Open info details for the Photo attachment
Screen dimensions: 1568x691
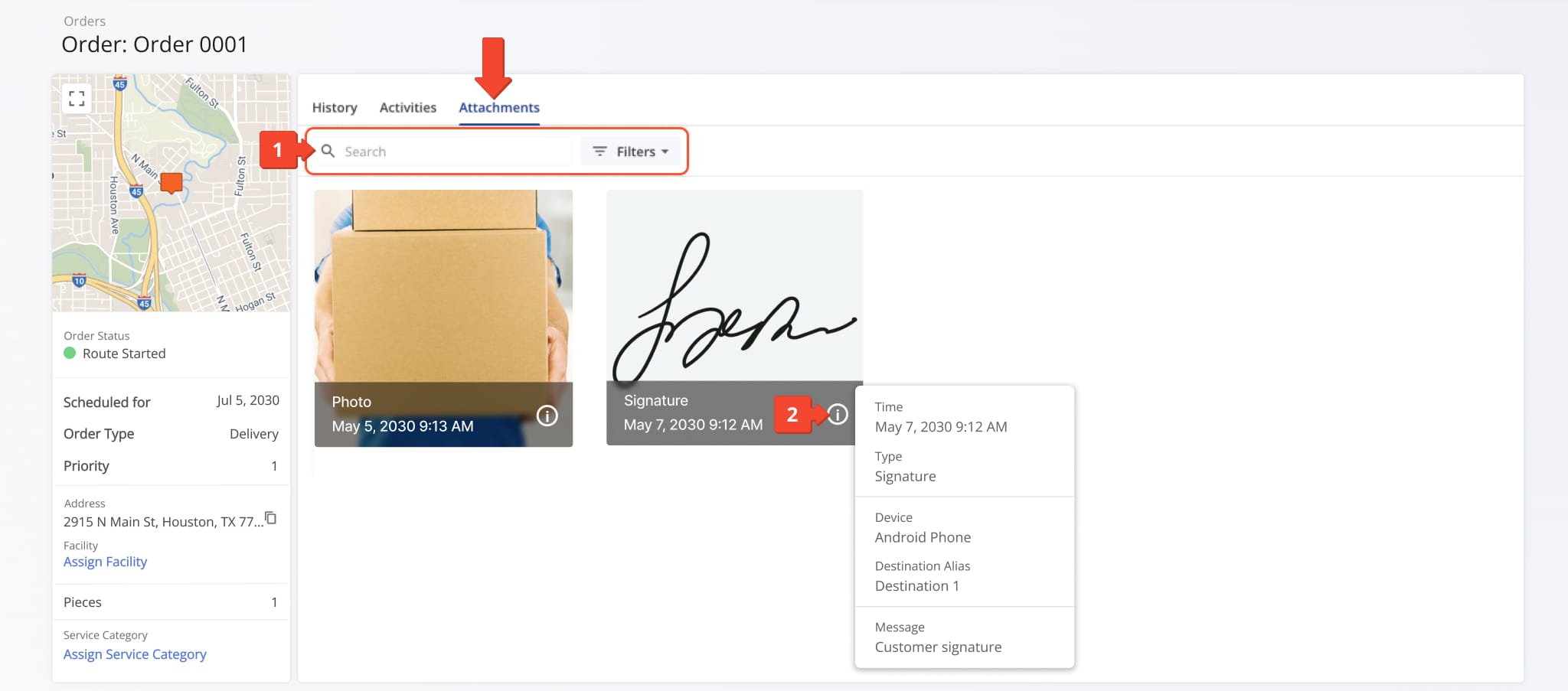coord(547,416)
